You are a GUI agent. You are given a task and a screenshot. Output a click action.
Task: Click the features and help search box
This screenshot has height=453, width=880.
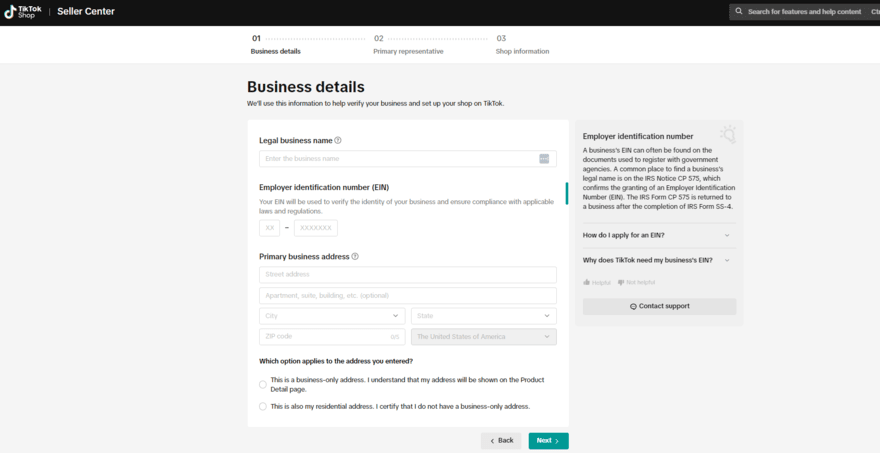point(805,12)
